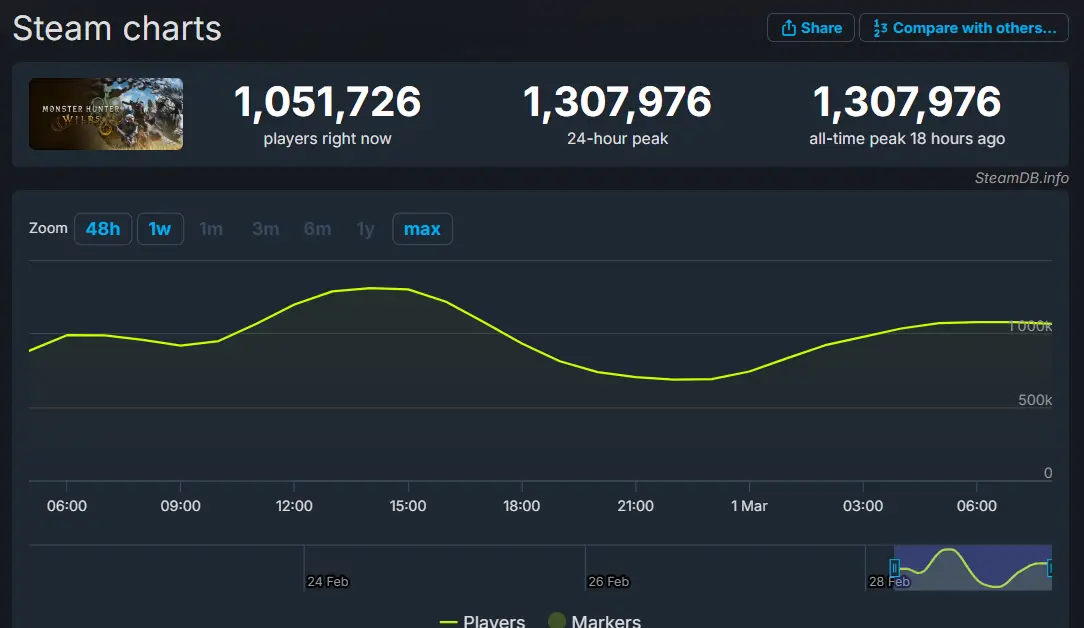Click the 26 Feb navigator label

pyautogui.click(x=608, y=582)
